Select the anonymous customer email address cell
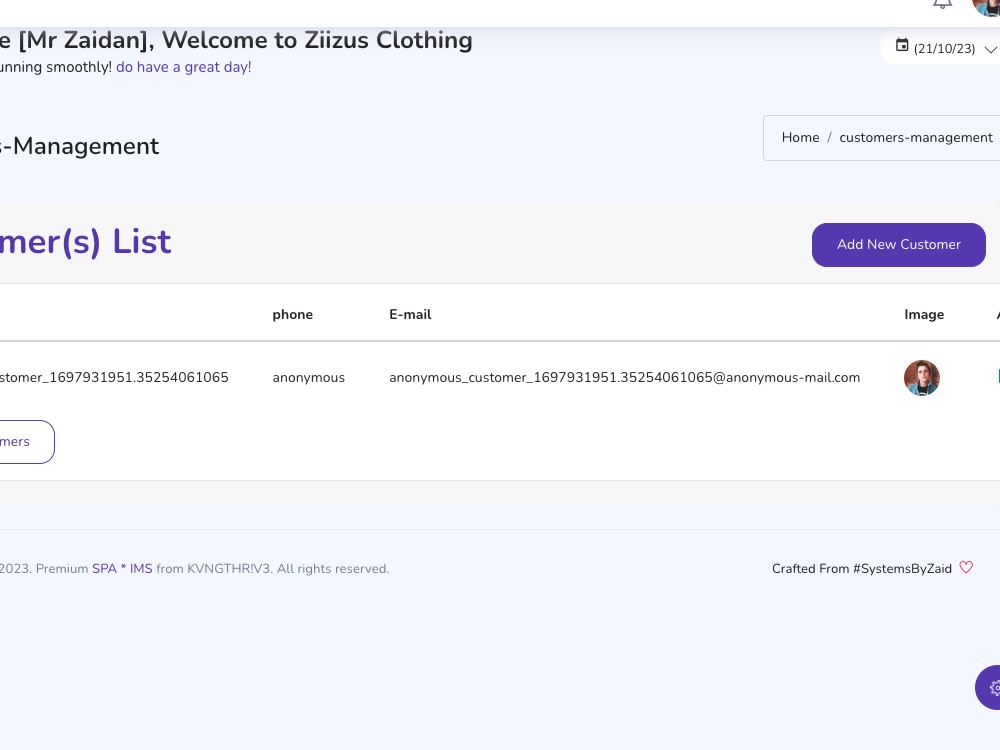1000x750 pixels. coord(624,378)
